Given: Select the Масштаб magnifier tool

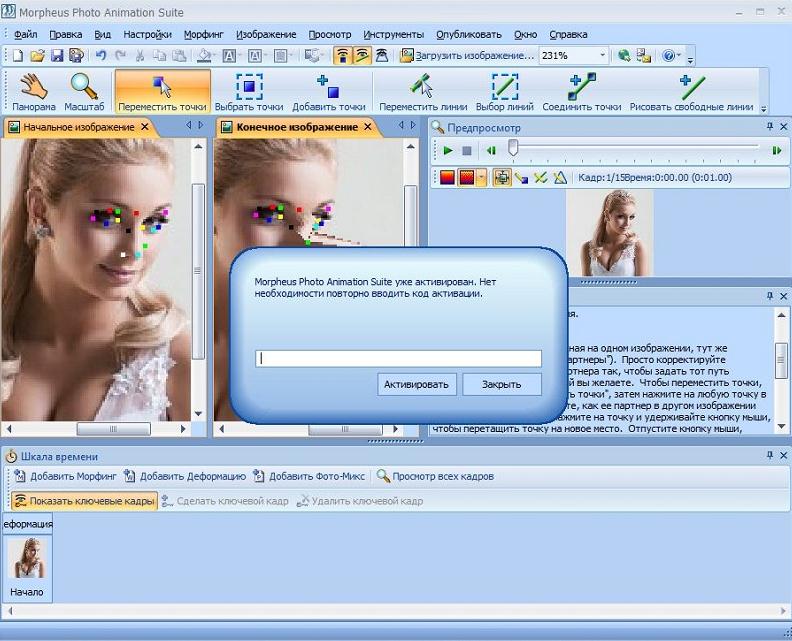Looking at the screenshot, I should (x=84, y=92).
